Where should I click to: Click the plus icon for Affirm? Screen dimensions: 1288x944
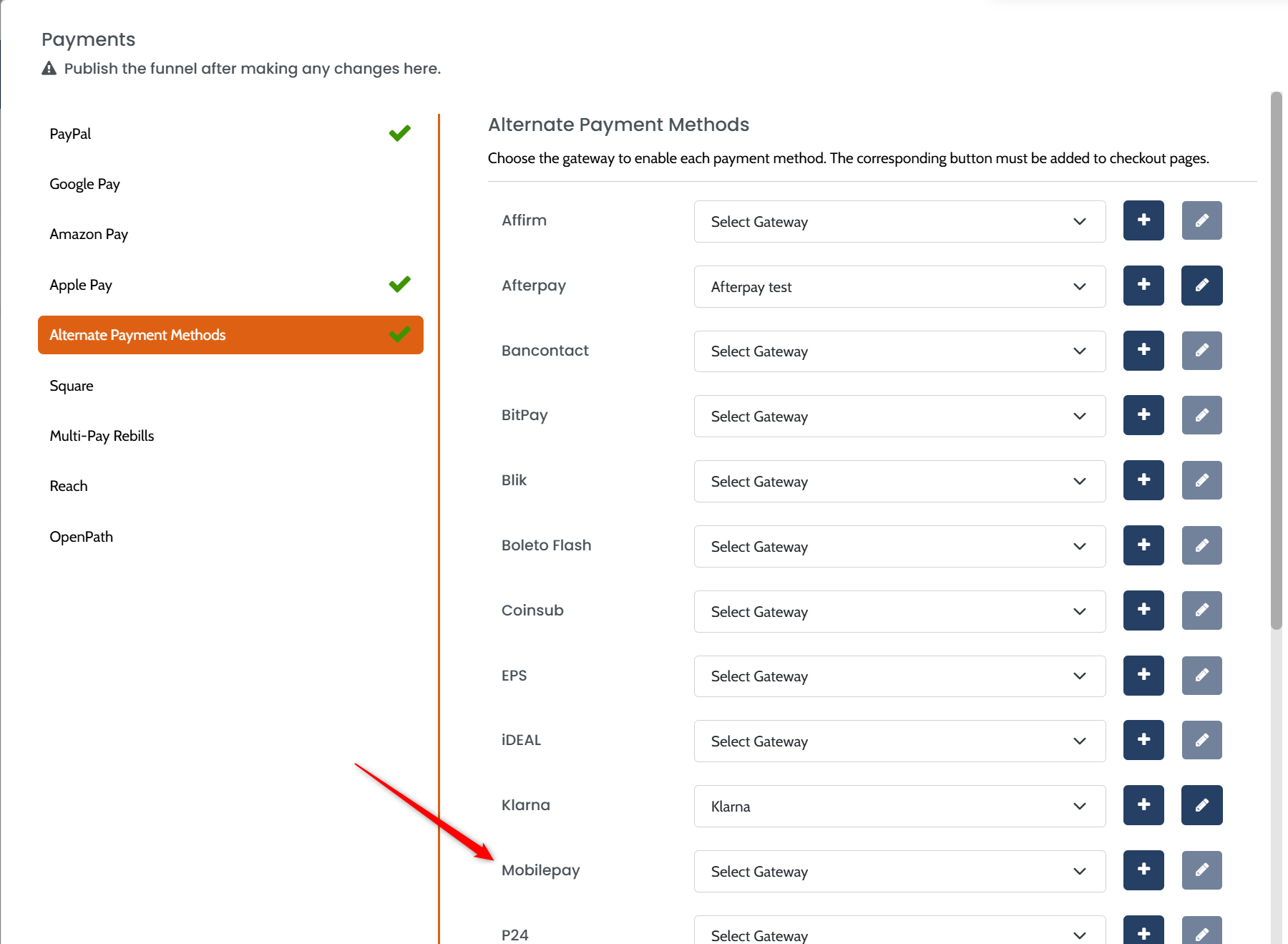point(1143,220)
